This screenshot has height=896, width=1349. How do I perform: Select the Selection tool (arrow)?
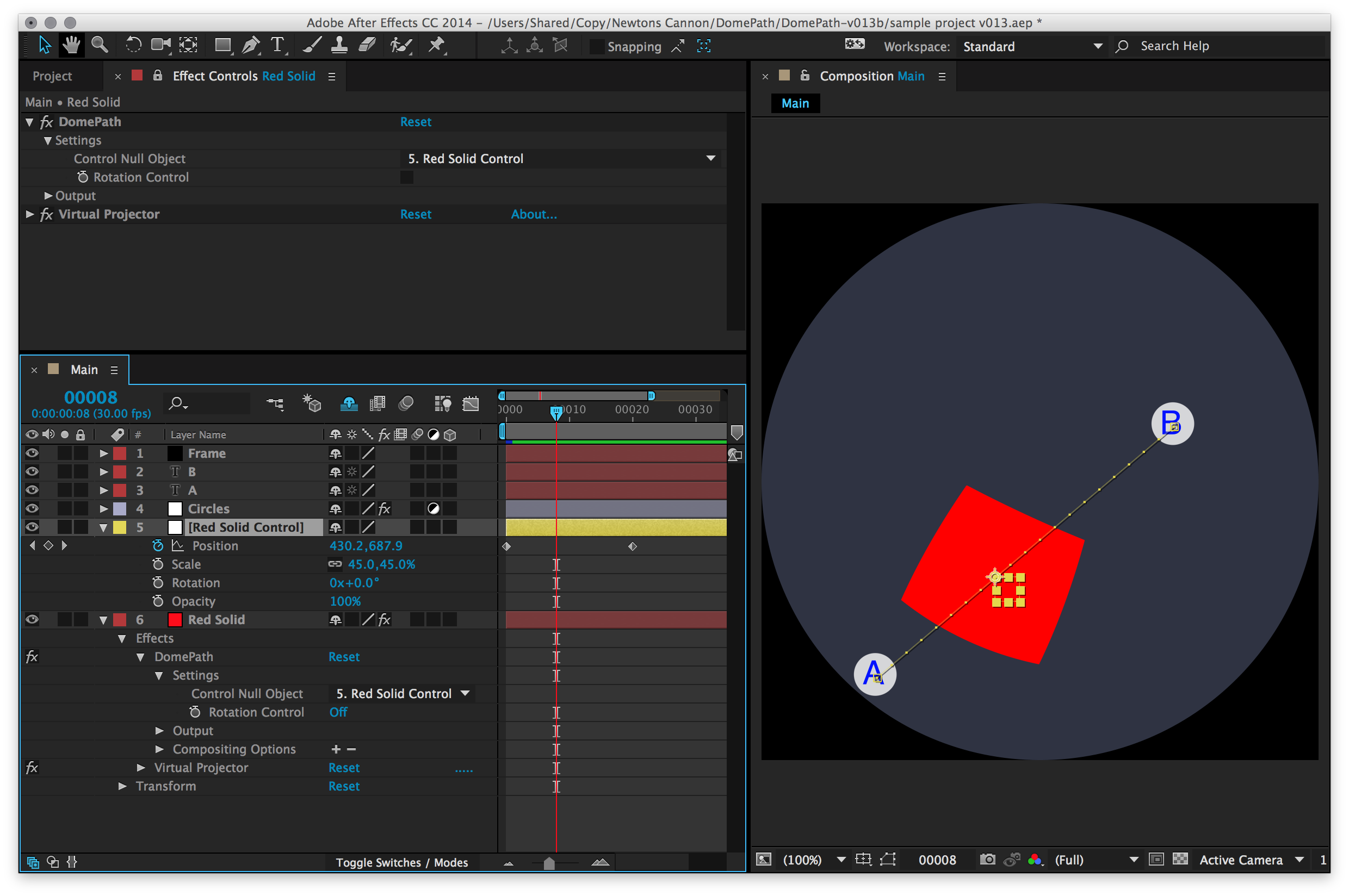point(43,45)
